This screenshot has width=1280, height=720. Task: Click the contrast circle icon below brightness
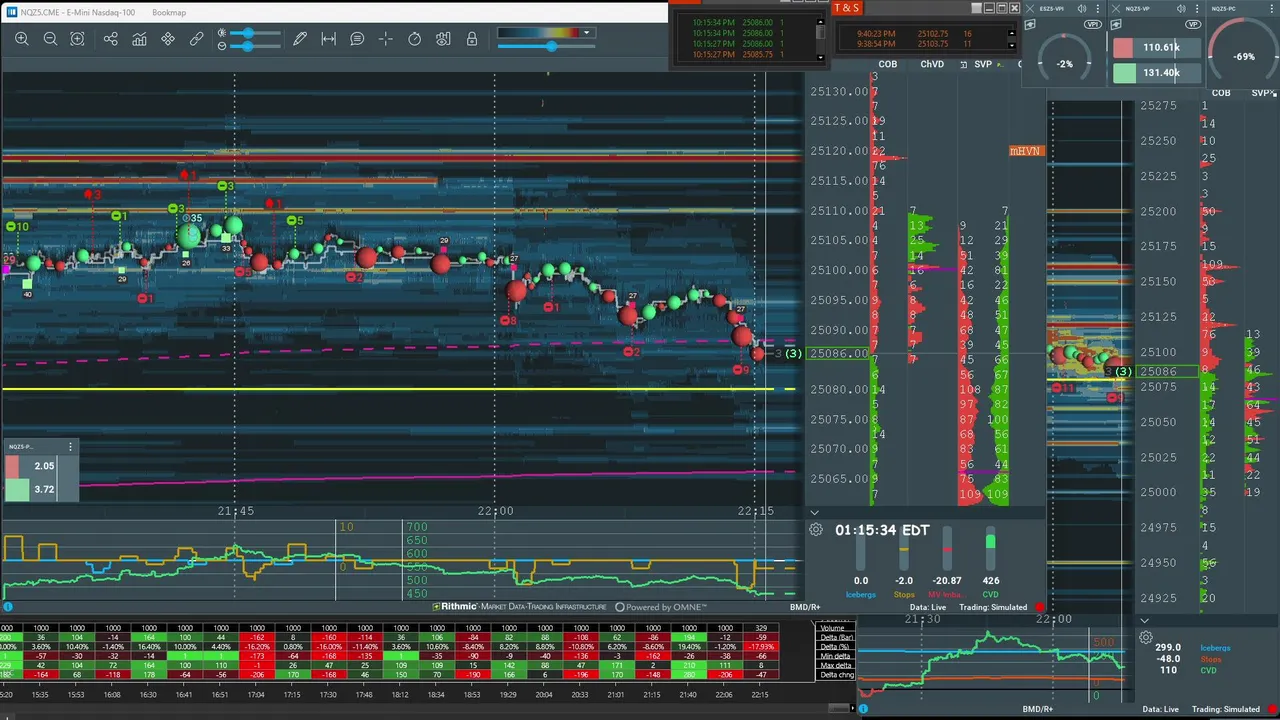click(222, 46)
